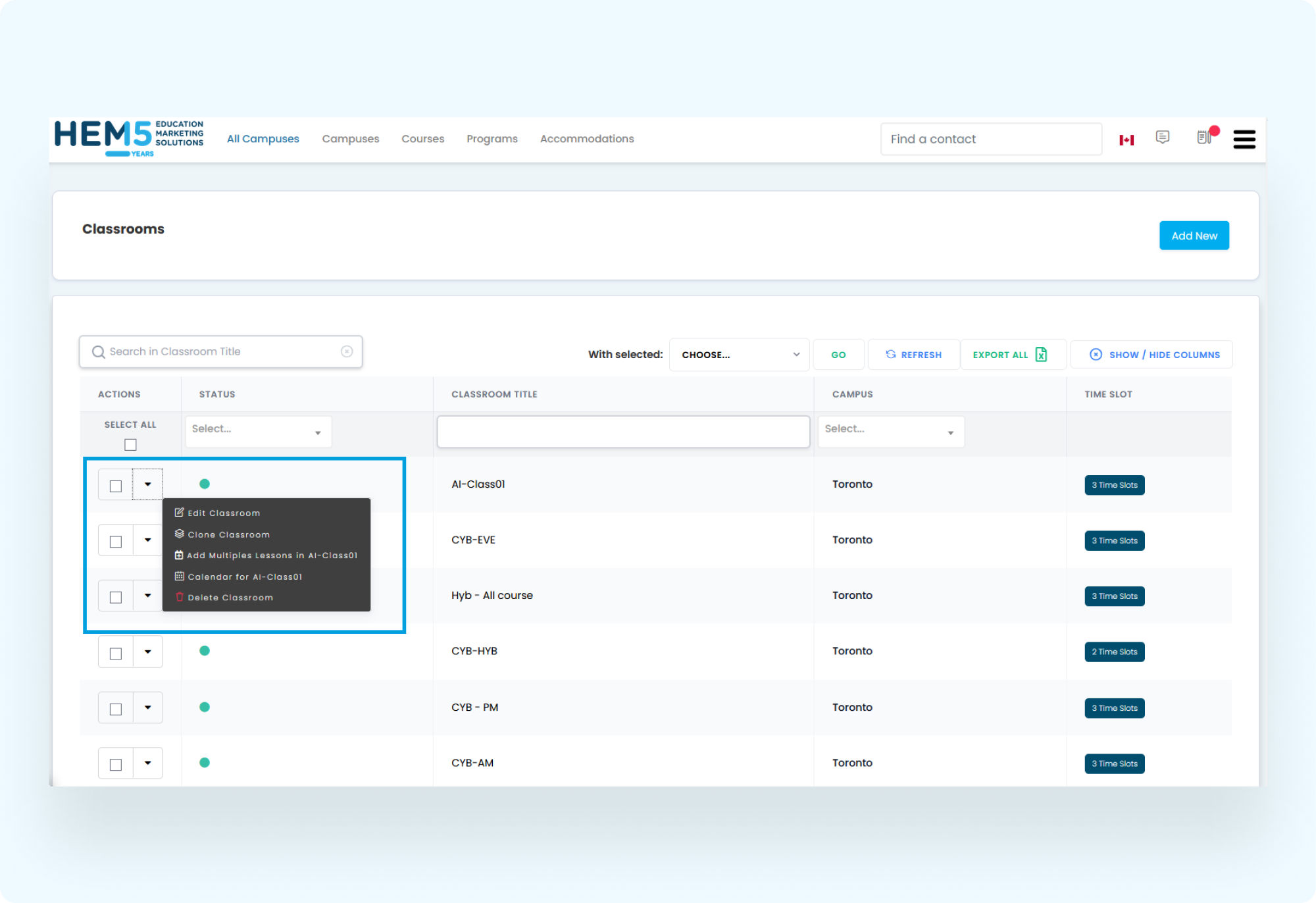The image size is (1316, 903).
Task: Expand the actions arrow for CYB - PM
Action: pyautogui.click(x=148, y=708)
